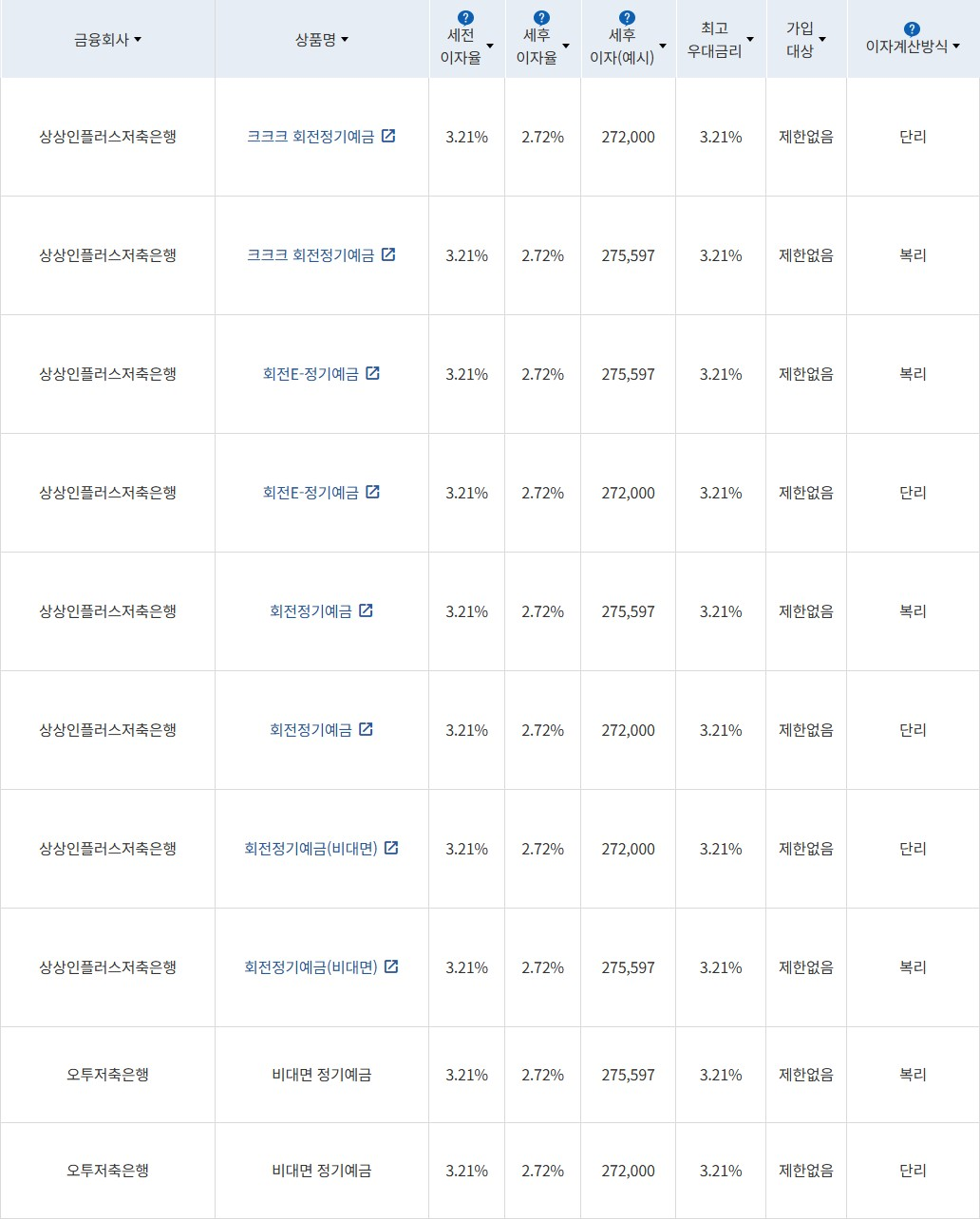Click the external link icon next to 크크크 회전정기예금
The width and height of the screenshot is (980, 1219).
387,136
